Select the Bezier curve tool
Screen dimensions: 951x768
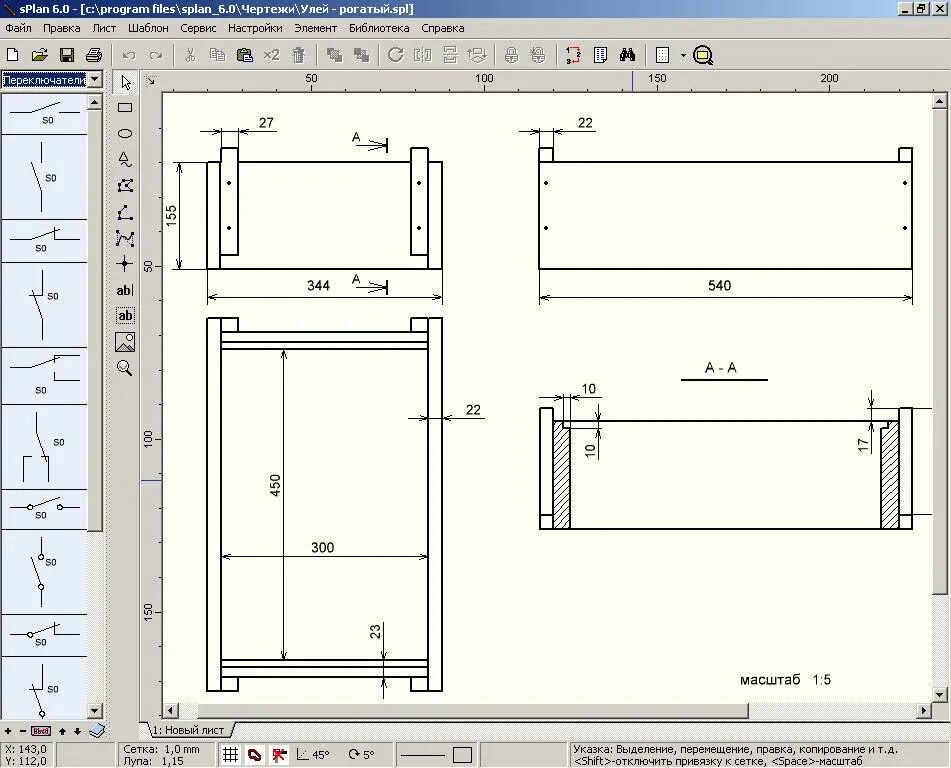pyautogui.click(x=125, y=238)
